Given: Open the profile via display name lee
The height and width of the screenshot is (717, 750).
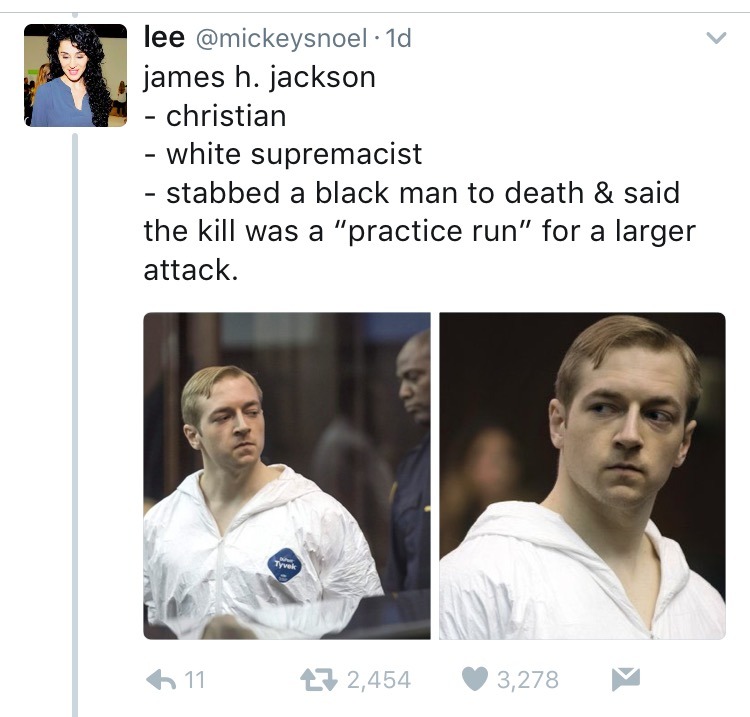Looking at the screenshot, I should click(164, 37).
